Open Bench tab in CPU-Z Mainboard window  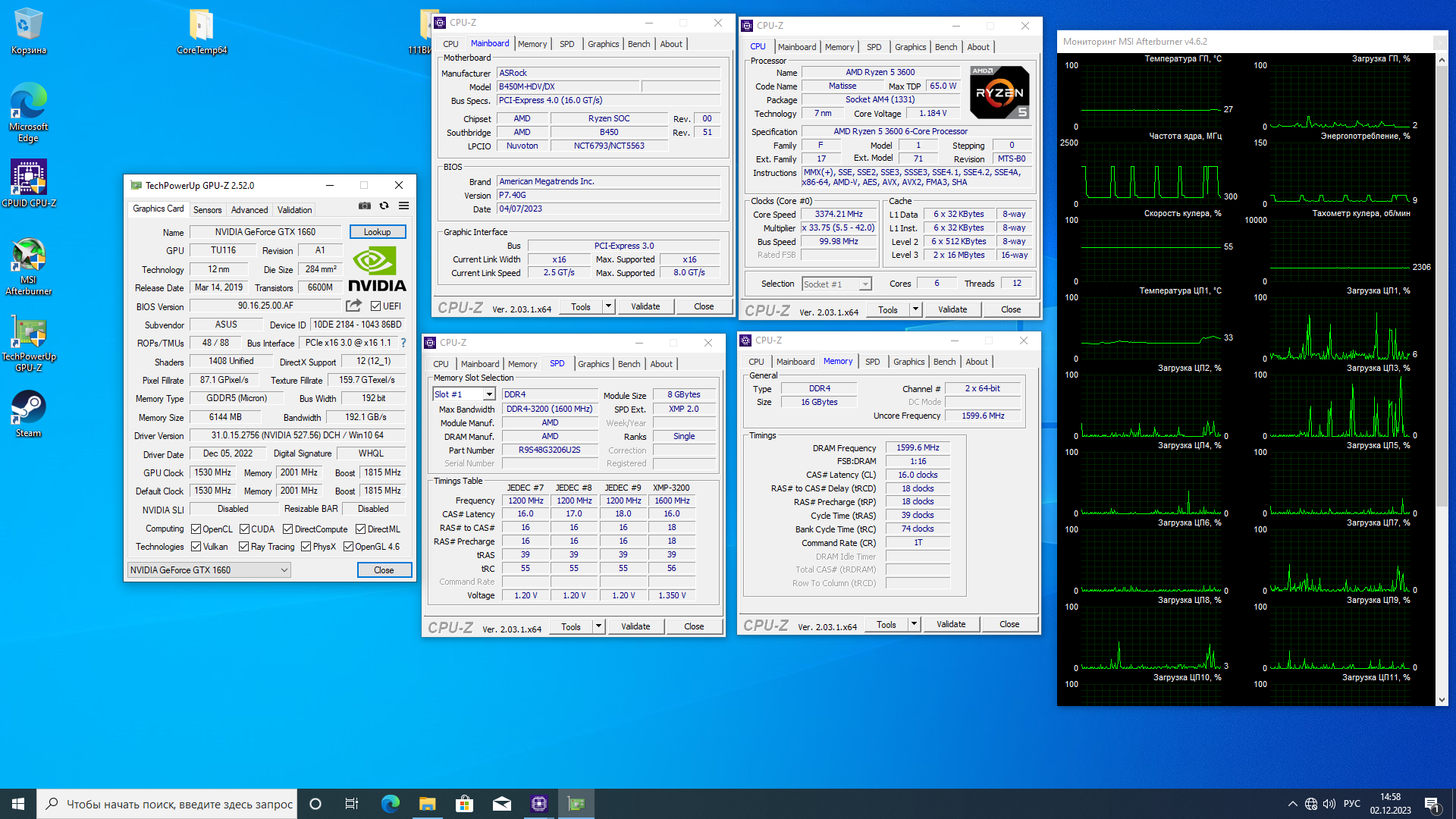pos(639,44)
